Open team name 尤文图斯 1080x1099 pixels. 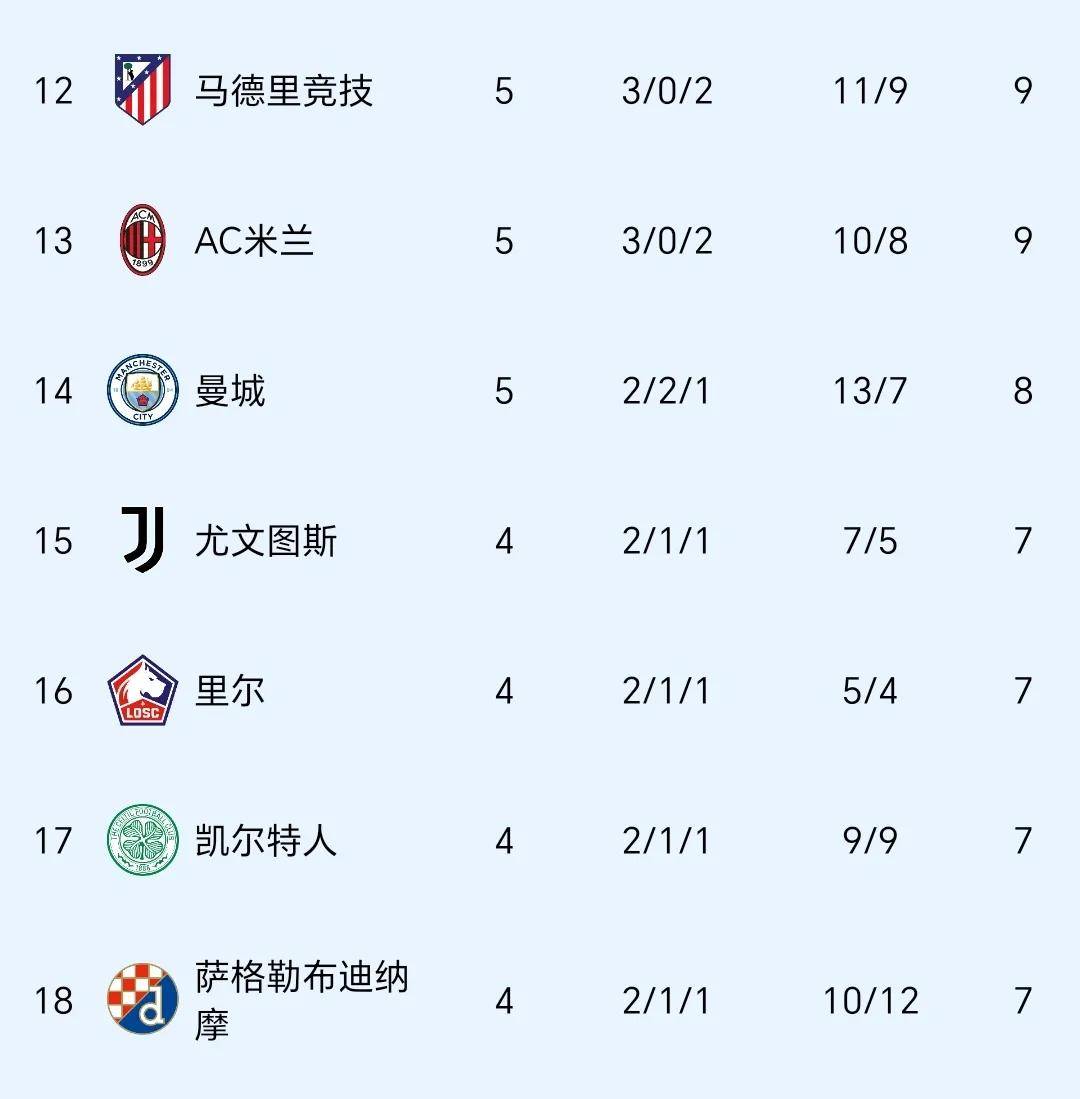pyautogui.click(x=266, y=540)
